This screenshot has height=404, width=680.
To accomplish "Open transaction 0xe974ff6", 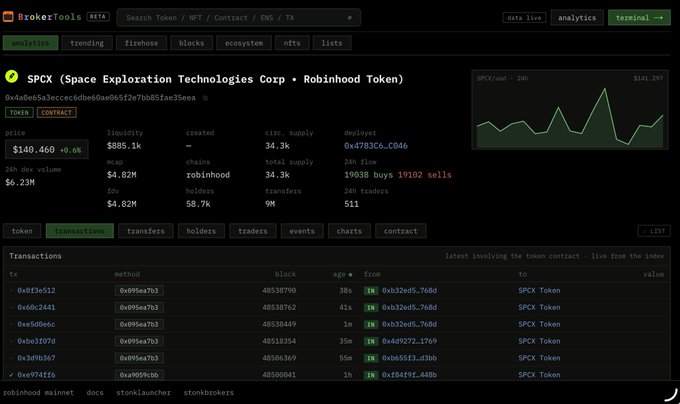I will pyautogui.click(x=36, y=375).
